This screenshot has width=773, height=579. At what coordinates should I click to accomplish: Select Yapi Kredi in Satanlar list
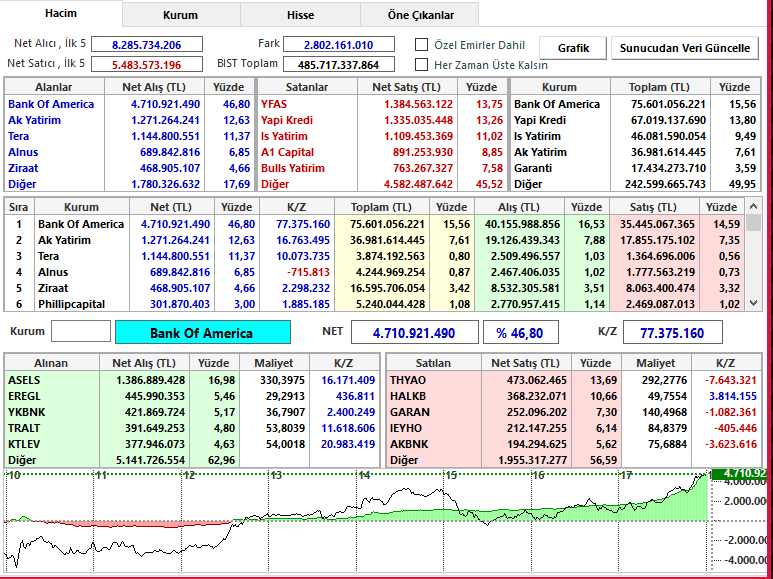click(286, 120)
